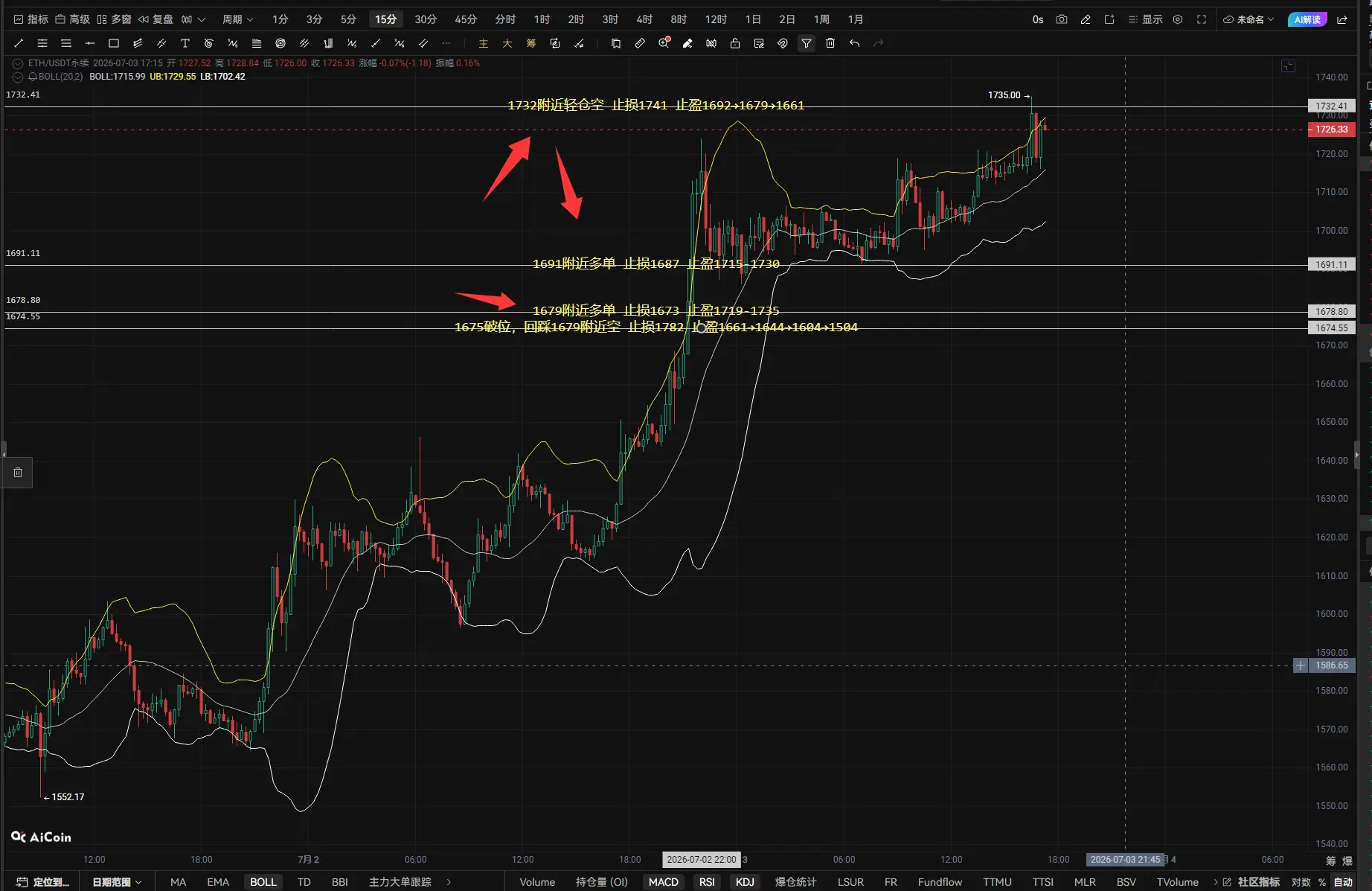Select the eraser tool in drawing toolbar

(687, 43)
